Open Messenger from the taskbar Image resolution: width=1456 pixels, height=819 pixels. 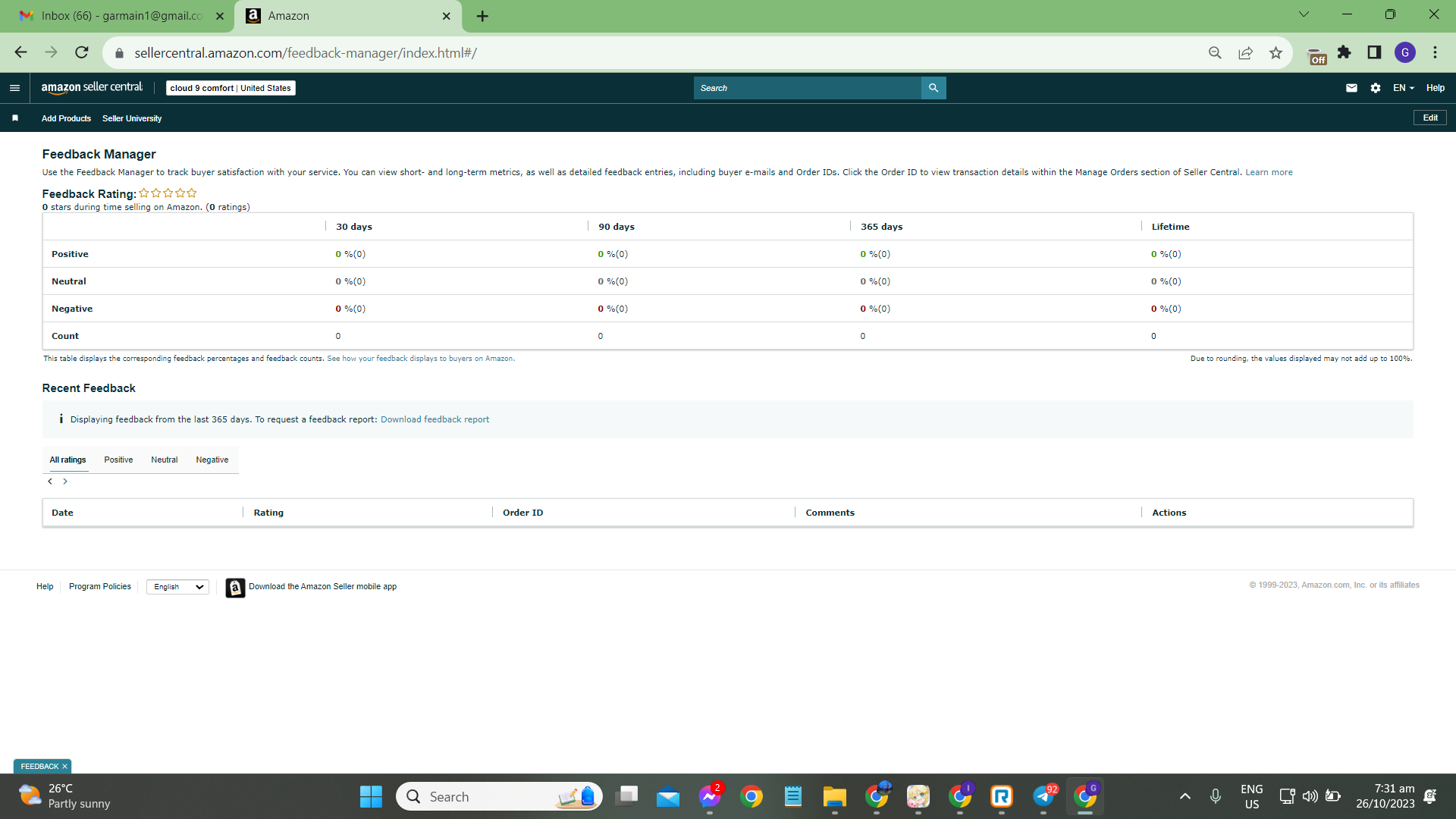click(710, 796)
